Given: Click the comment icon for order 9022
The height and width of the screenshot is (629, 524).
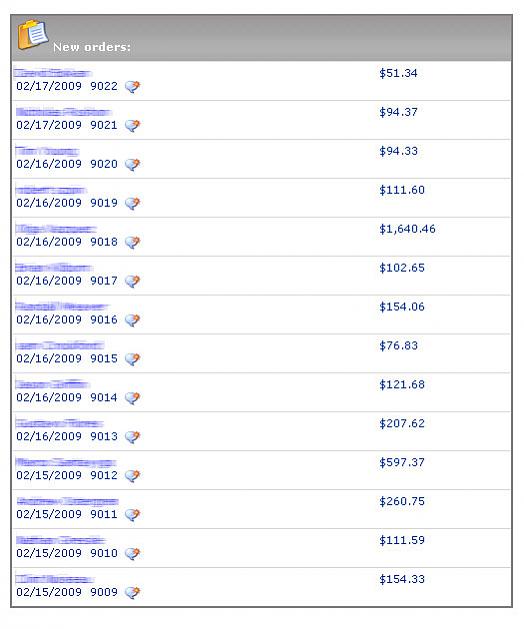Looking at the screenshot, I should [132, 86].
